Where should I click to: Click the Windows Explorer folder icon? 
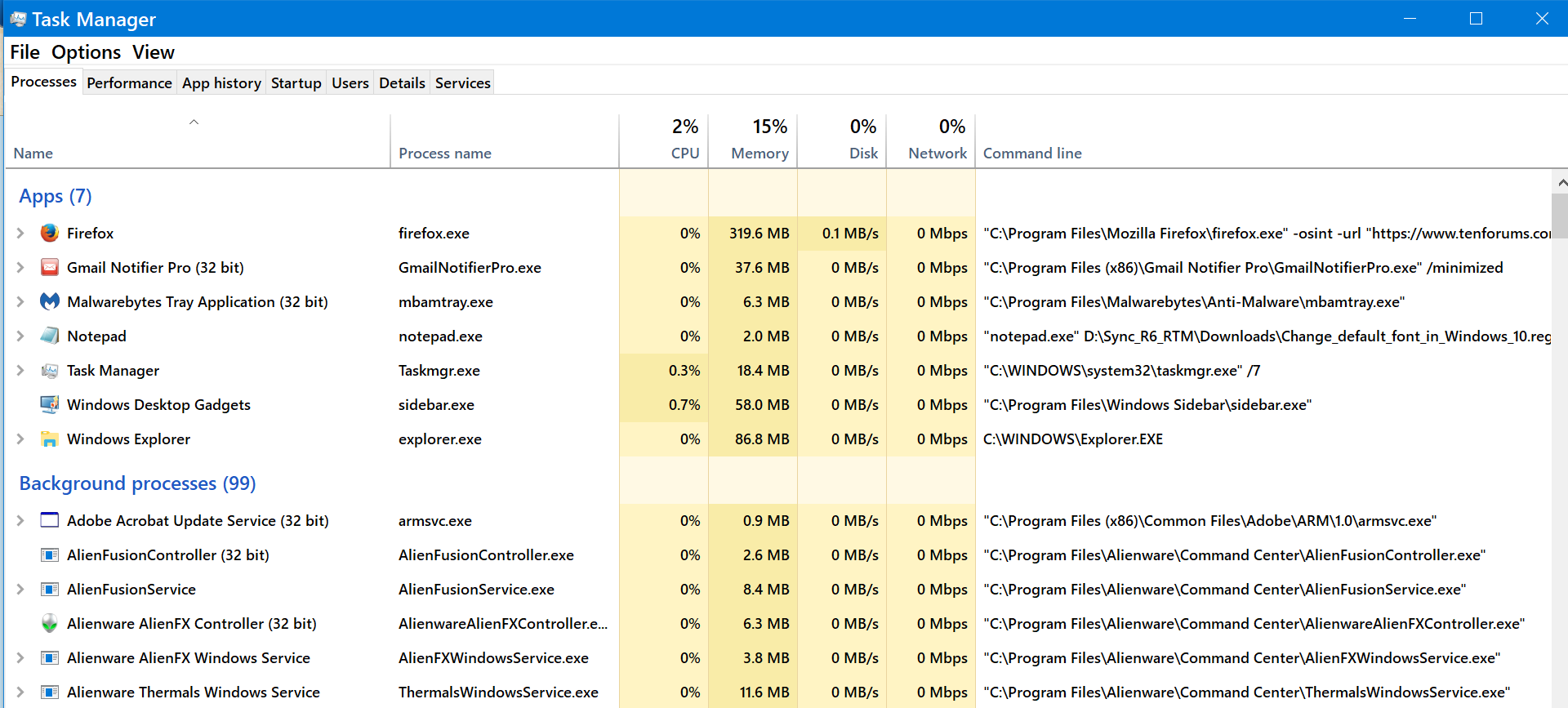(x=50, y=439)
